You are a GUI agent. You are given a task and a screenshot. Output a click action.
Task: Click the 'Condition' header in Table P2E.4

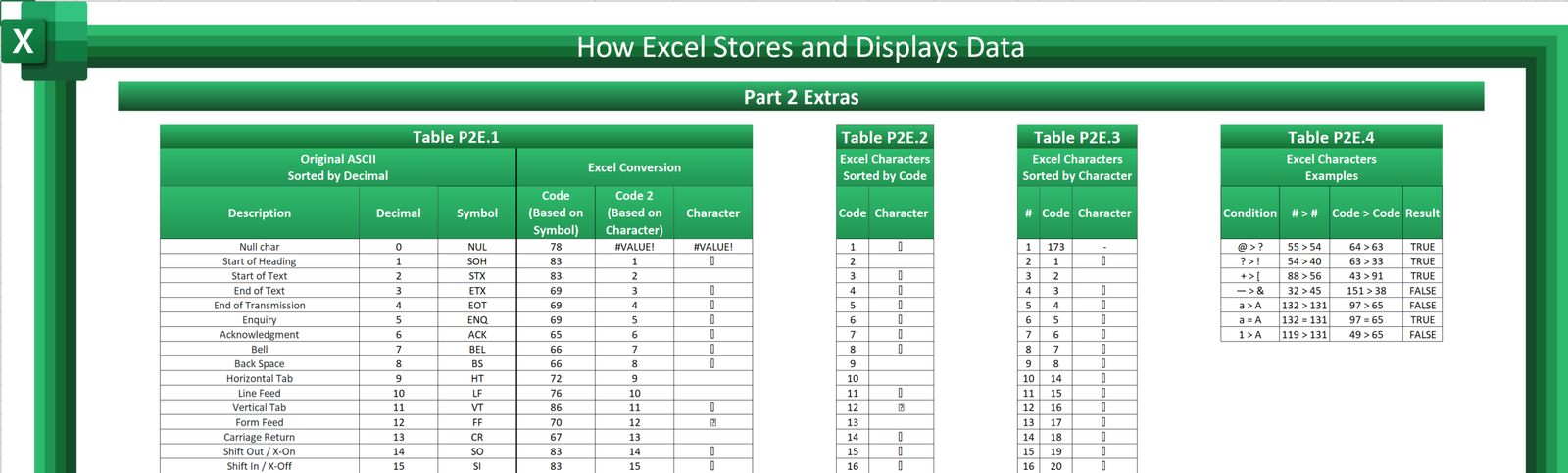[1249, 213]
